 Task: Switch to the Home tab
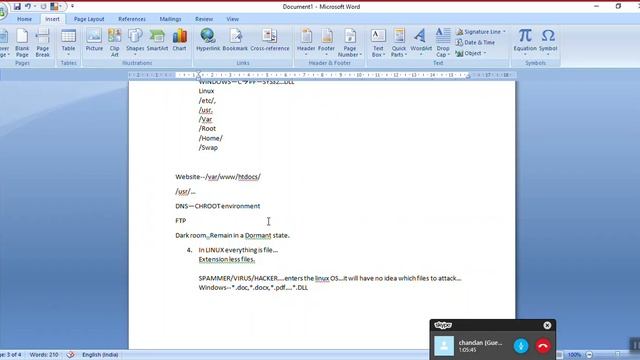24,19
